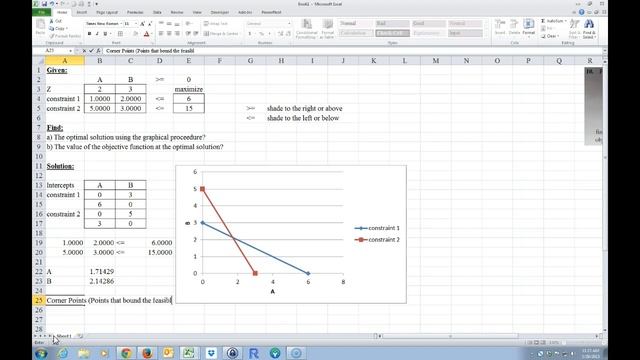
Task: Click the Sort & Filter icon
Action: [574, 24]
